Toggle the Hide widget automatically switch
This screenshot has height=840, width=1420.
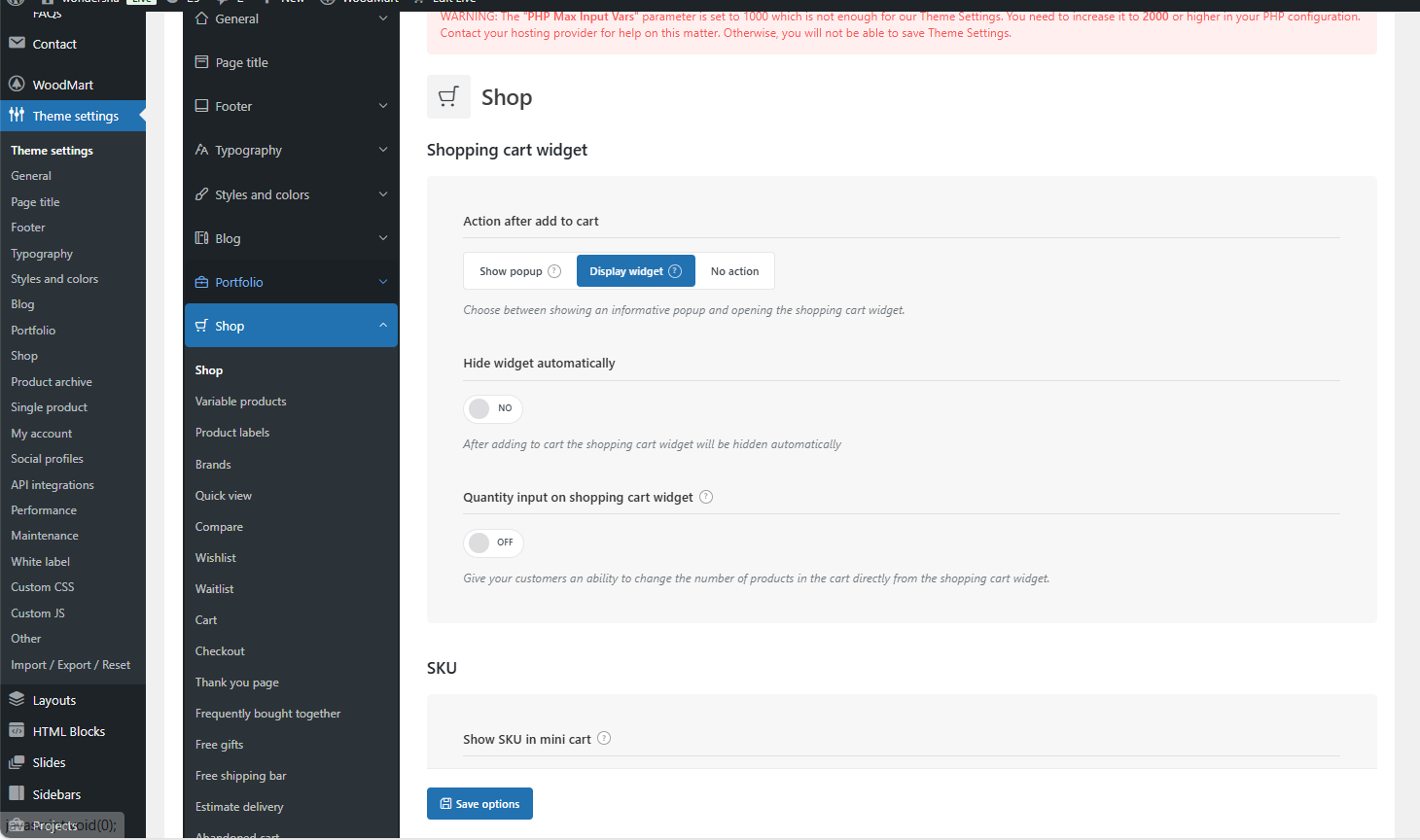click(492, 408)
